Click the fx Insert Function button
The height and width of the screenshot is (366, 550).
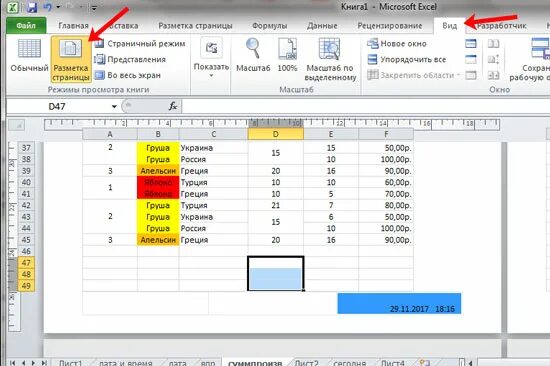click(x=173, y=106)
